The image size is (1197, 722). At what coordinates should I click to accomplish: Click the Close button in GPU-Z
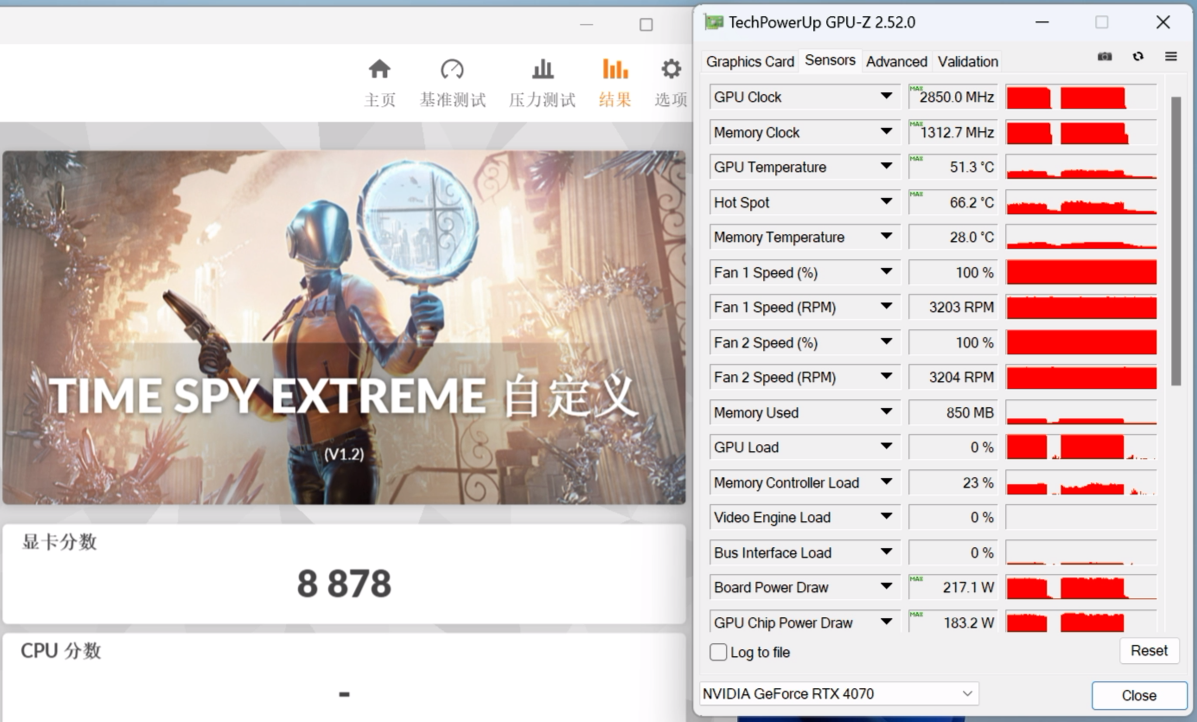(x=1138, y=695)
